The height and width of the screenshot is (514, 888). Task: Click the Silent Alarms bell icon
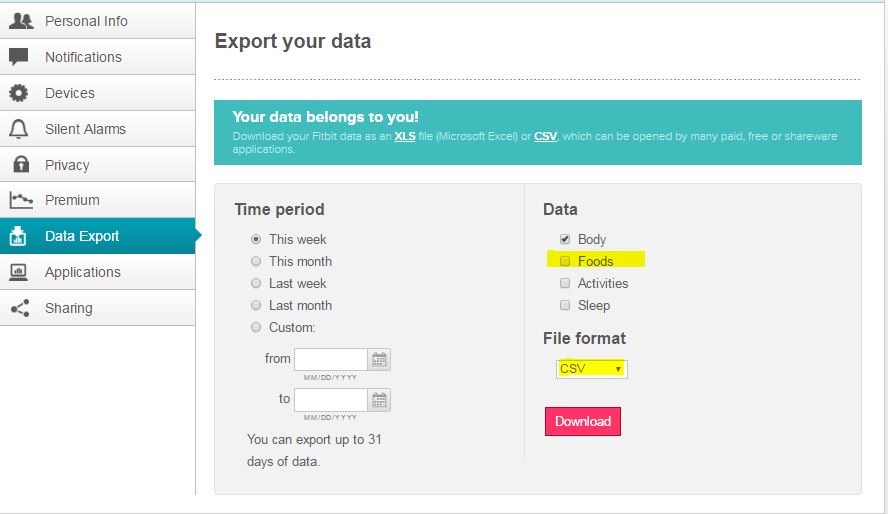pos(19,129)
